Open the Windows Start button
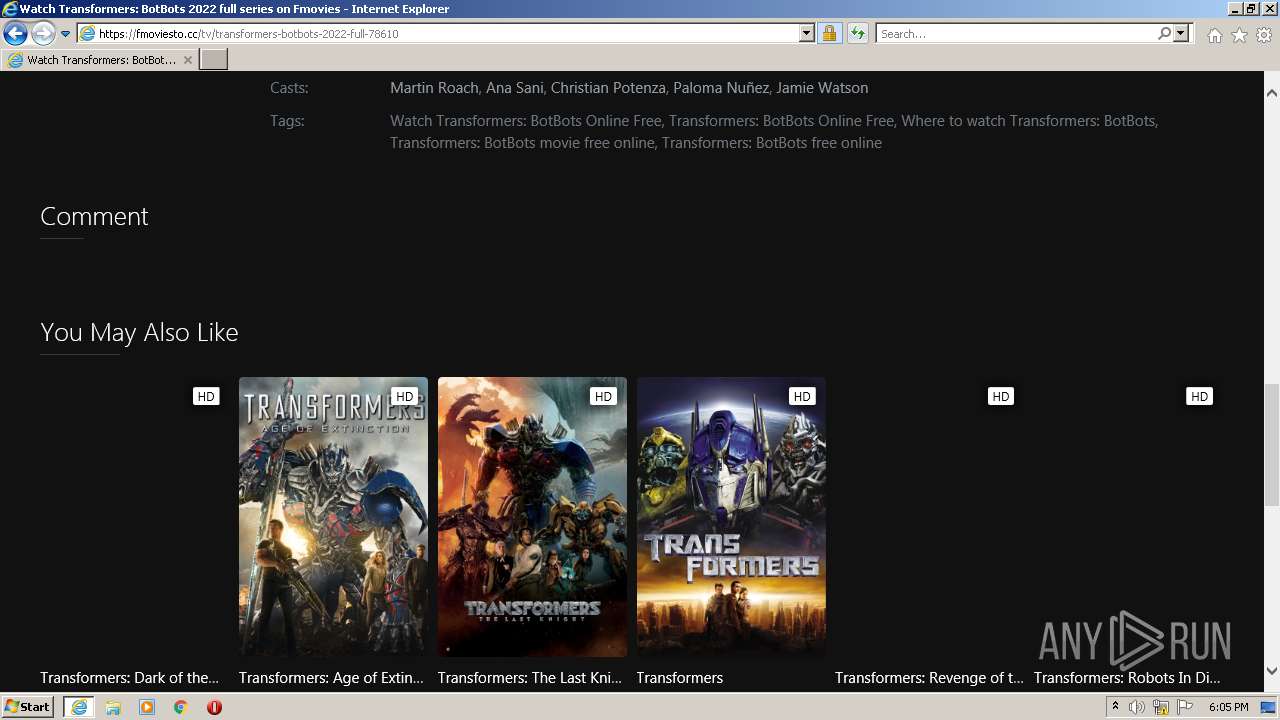 (x=27, y=707)
